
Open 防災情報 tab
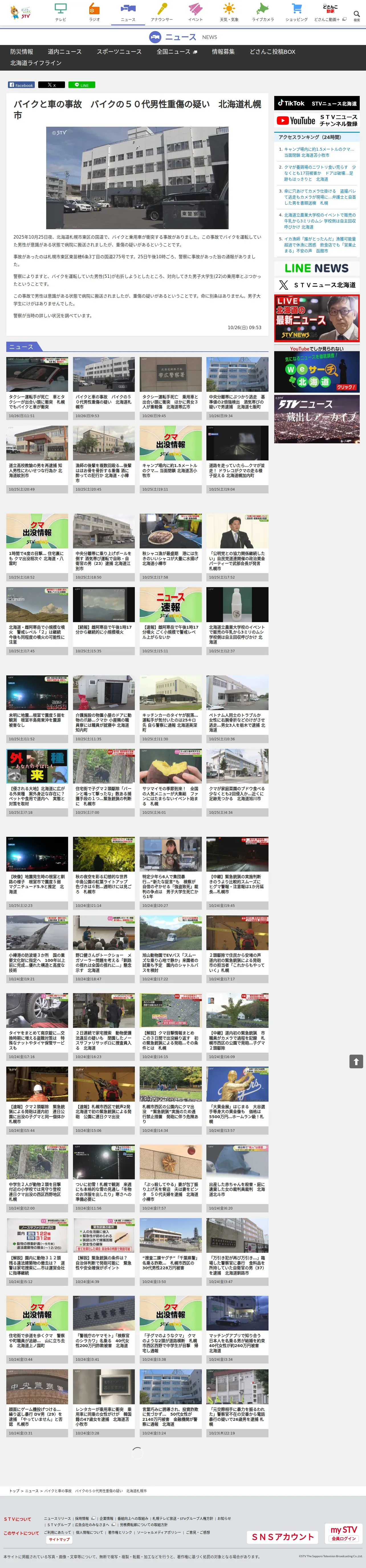(x=21, y=52)
